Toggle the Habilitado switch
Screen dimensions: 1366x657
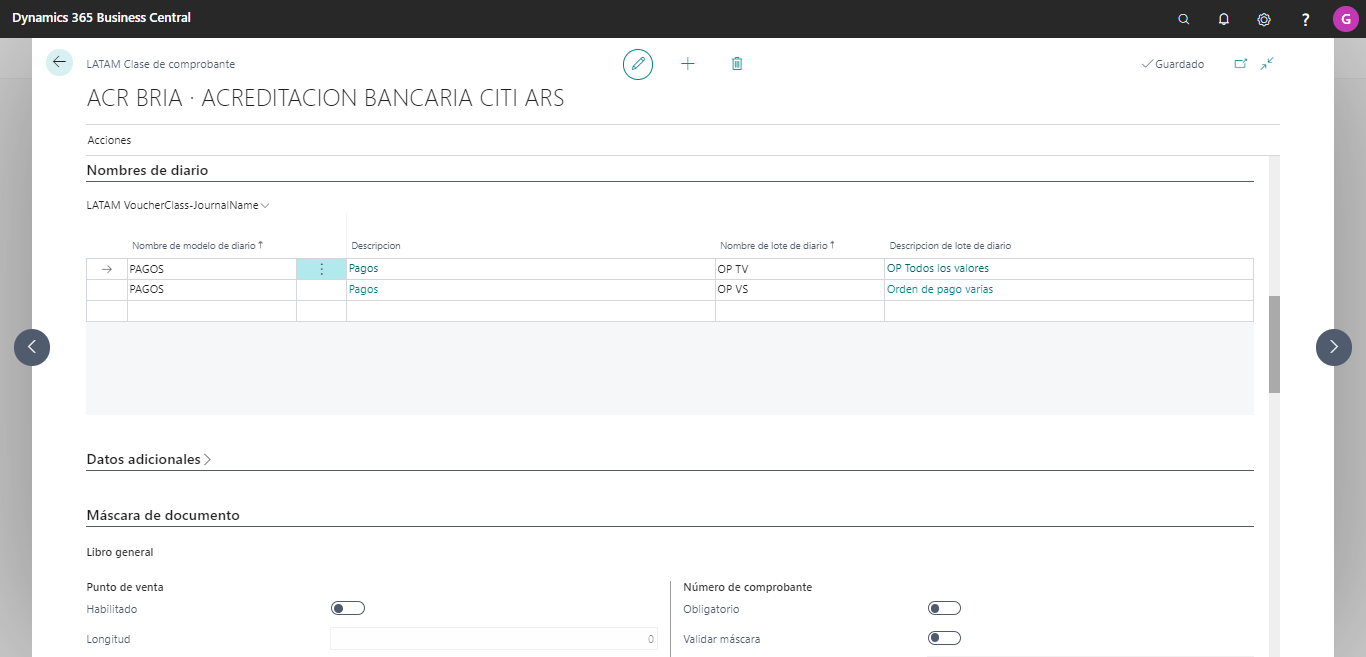coord(348,608)
